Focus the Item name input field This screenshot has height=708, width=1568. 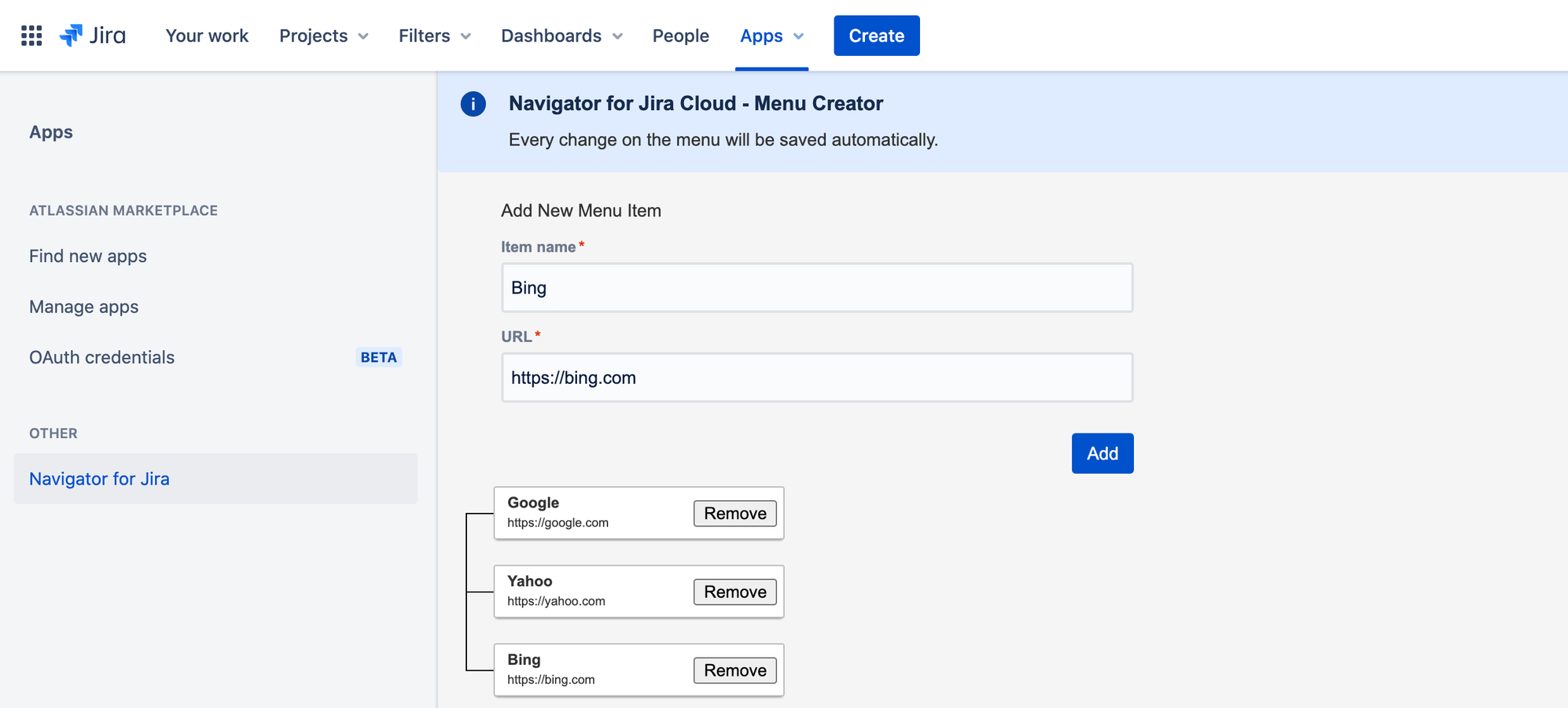pyautogui.click(x=817, y=288)
